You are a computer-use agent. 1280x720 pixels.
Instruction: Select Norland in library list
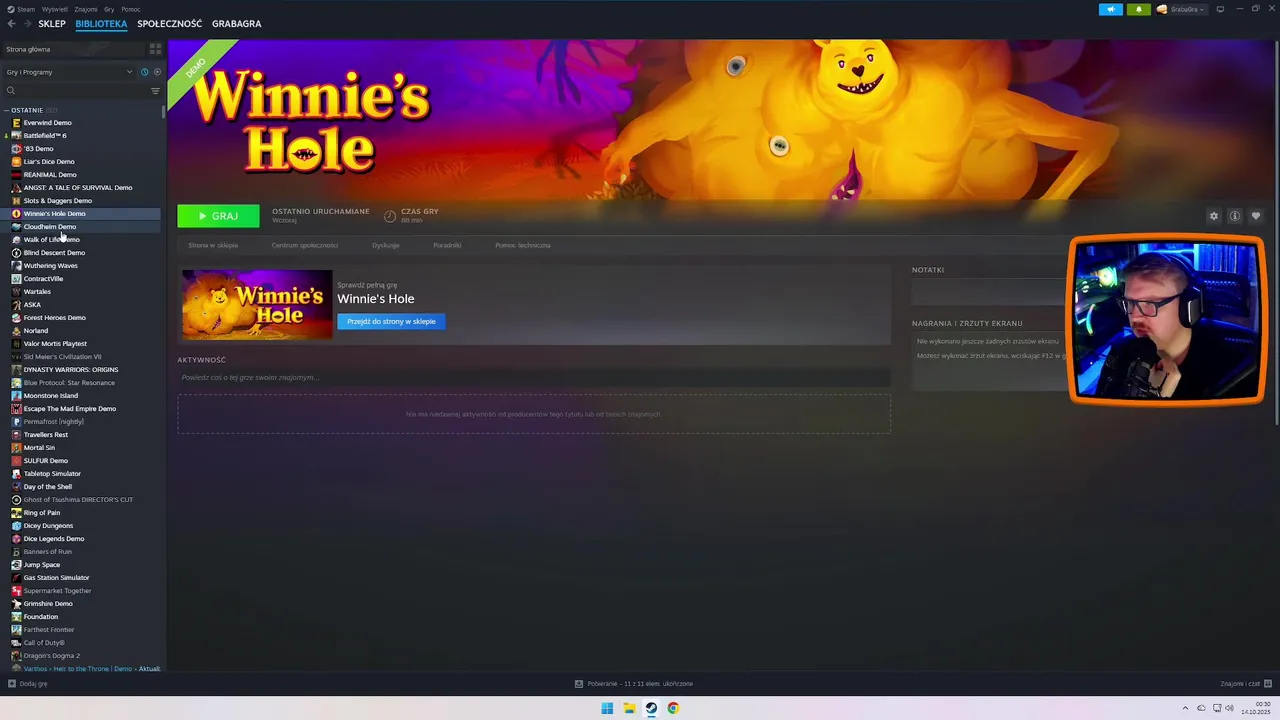[35, 331]
